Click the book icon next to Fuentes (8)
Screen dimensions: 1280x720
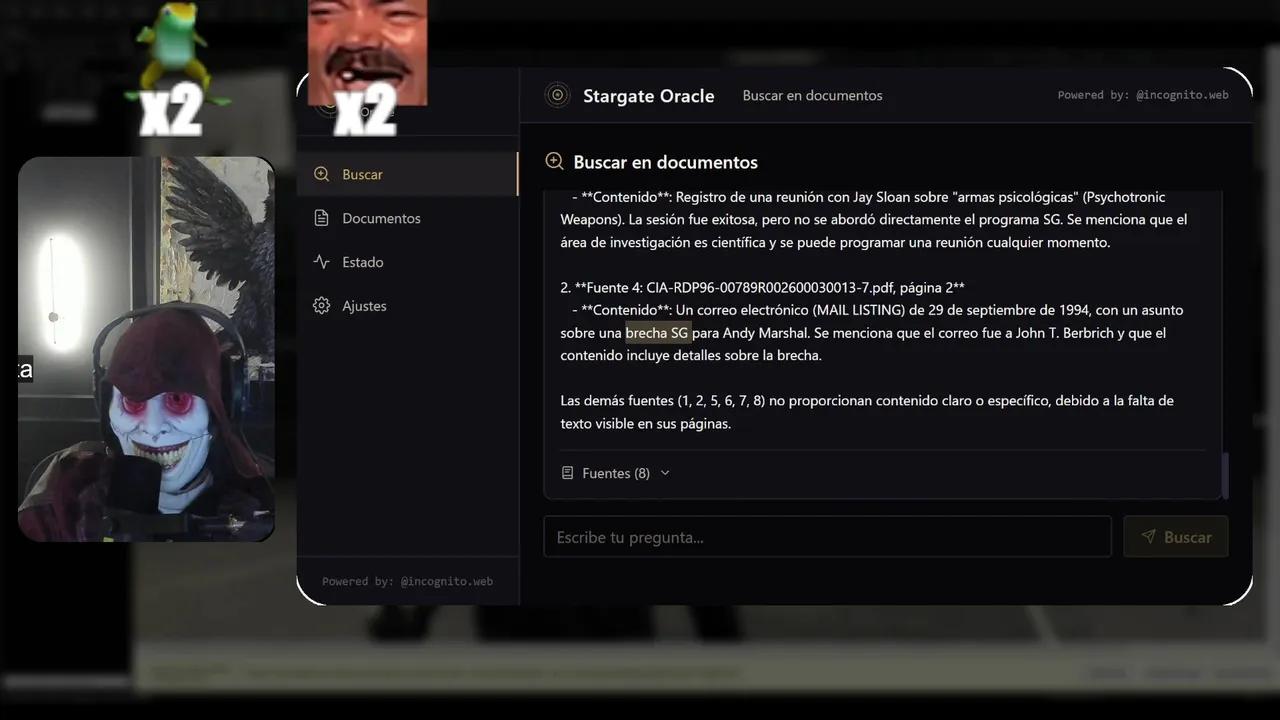pos(567,473)
